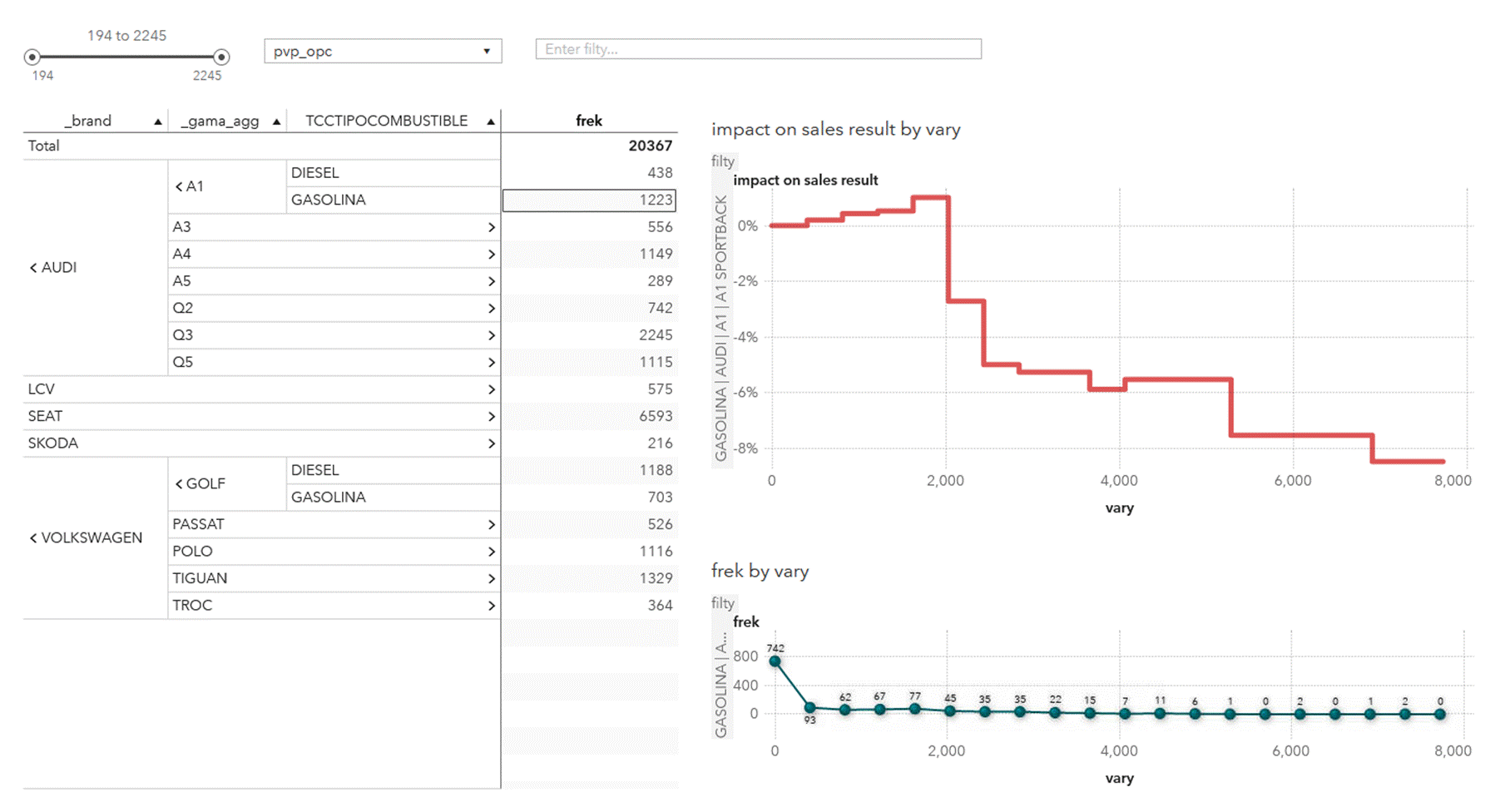This screenshot has width=1500, height=812.
Task: Grab the left slider handle at 194
Action: 32,57
